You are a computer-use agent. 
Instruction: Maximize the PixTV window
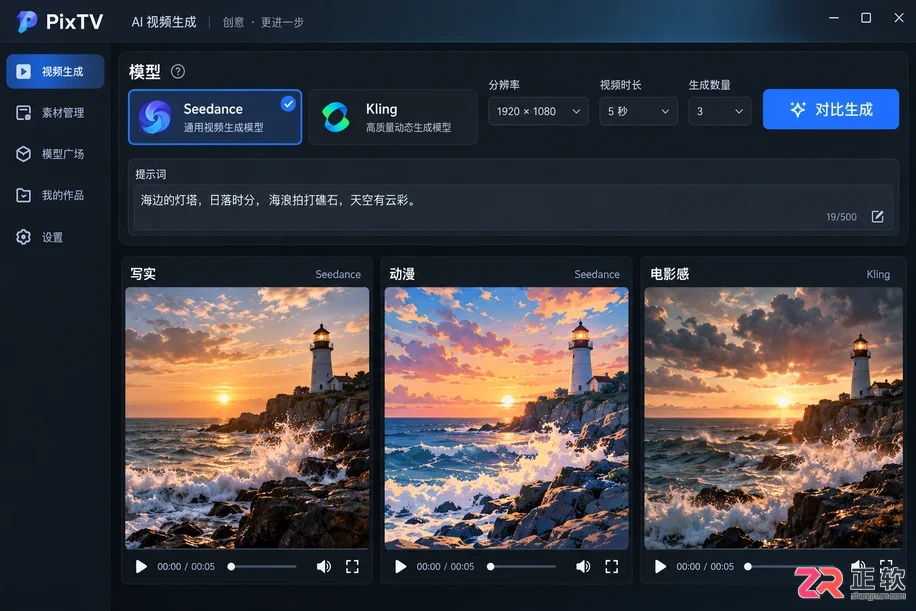click(866, 18)
